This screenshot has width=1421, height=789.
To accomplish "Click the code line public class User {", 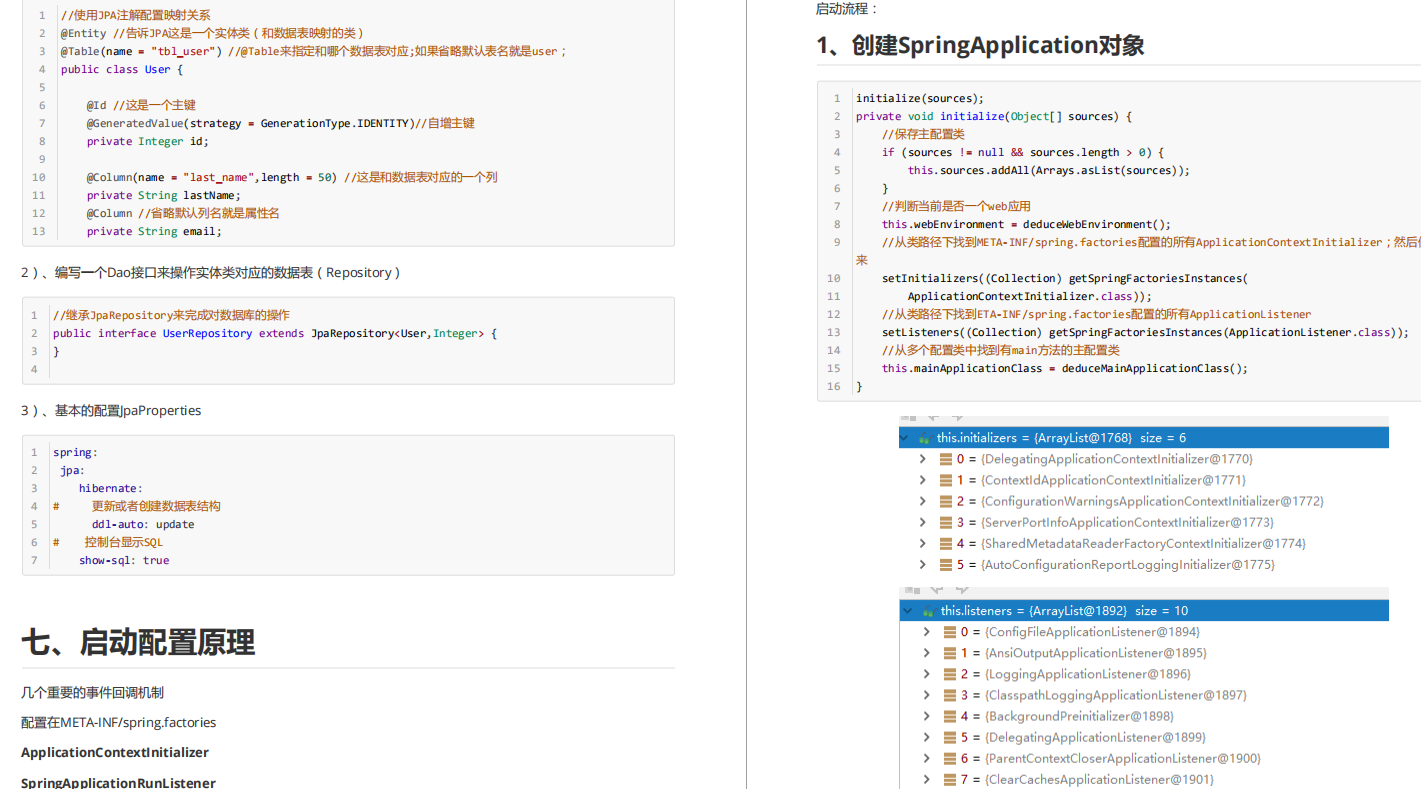I will click(x=122, y=69).
